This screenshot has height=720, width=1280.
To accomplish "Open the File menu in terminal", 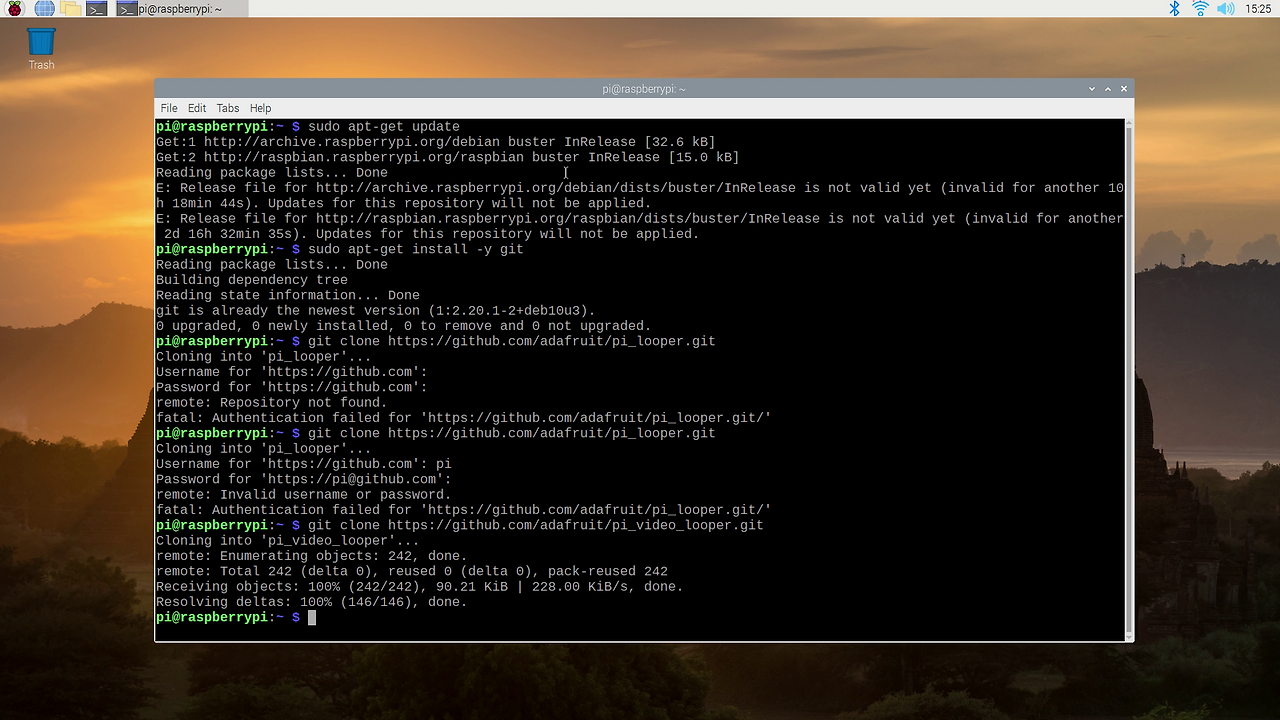I will tap(169, 108).
